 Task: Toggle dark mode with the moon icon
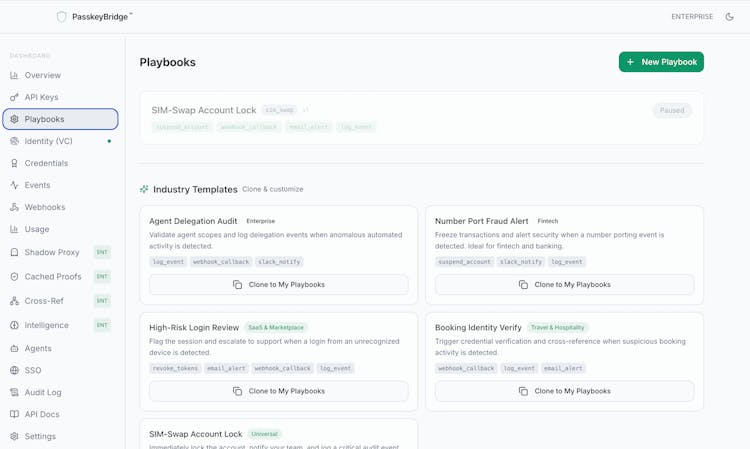click(x=730, y=17)
